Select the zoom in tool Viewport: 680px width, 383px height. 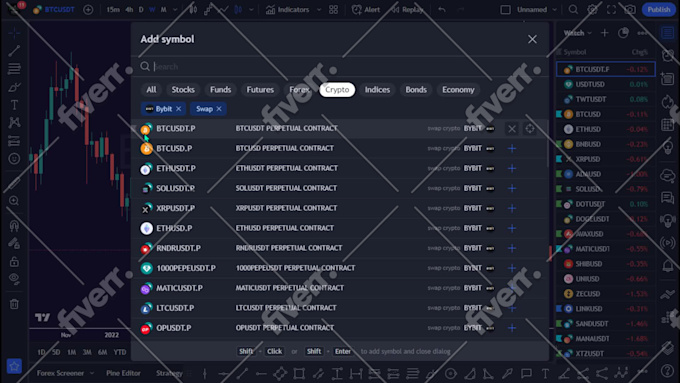(x=14, y=200)
